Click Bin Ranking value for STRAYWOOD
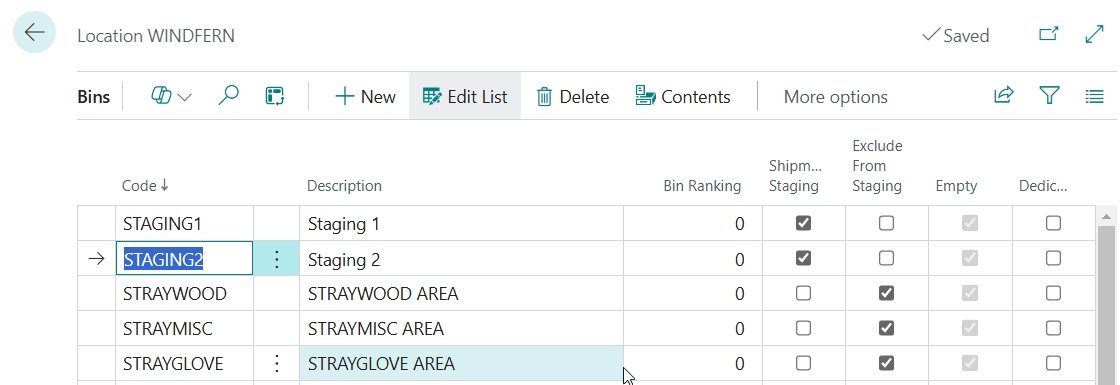1120x385 pixels. 693,294
